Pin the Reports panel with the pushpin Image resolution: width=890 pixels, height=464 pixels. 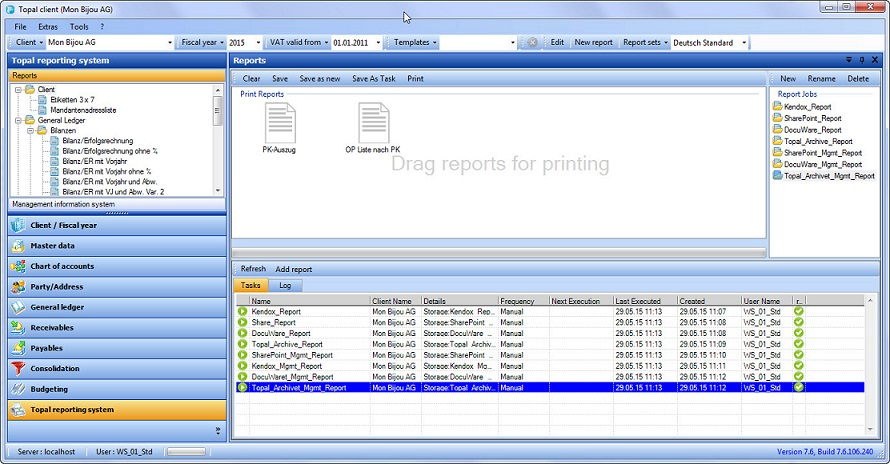point(862,61)
